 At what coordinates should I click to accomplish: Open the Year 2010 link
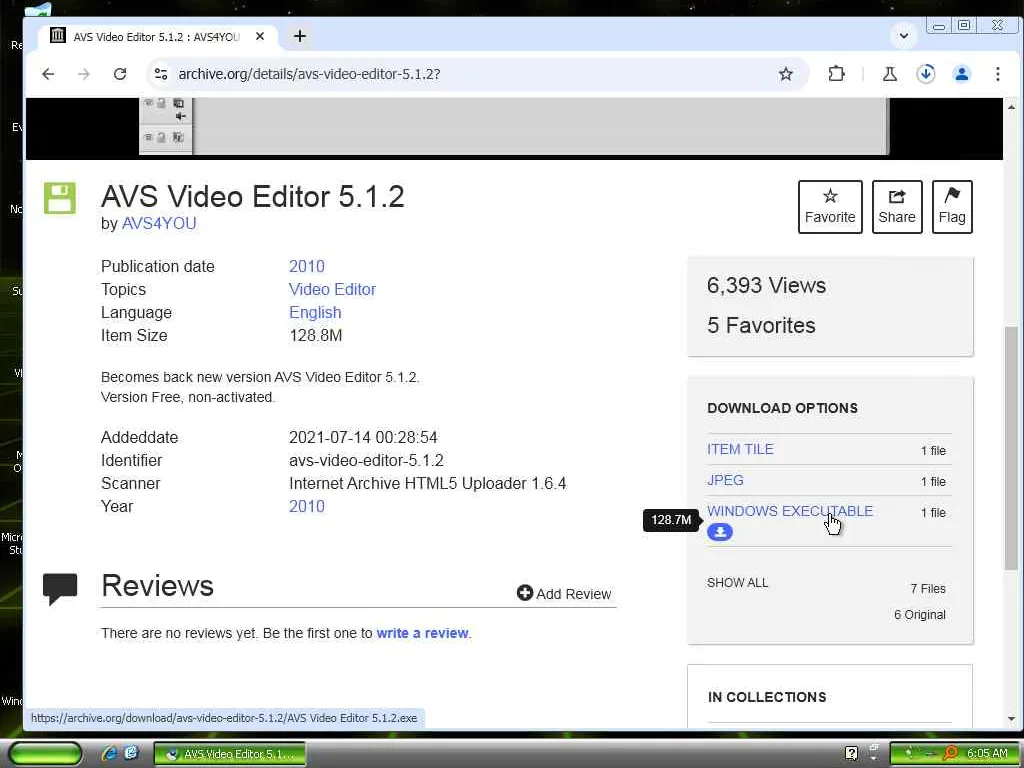(x=306, y=506)
